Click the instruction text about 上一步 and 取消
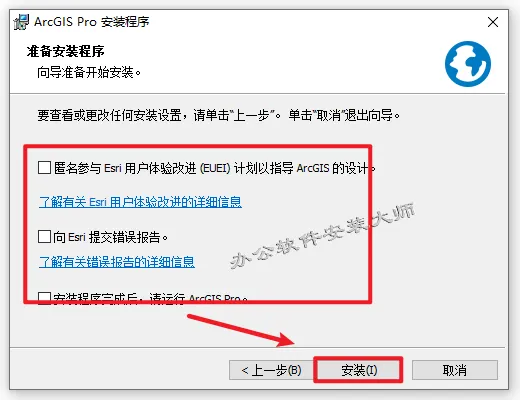The width and height of the screenshot is (520, 400). [219, 115]
